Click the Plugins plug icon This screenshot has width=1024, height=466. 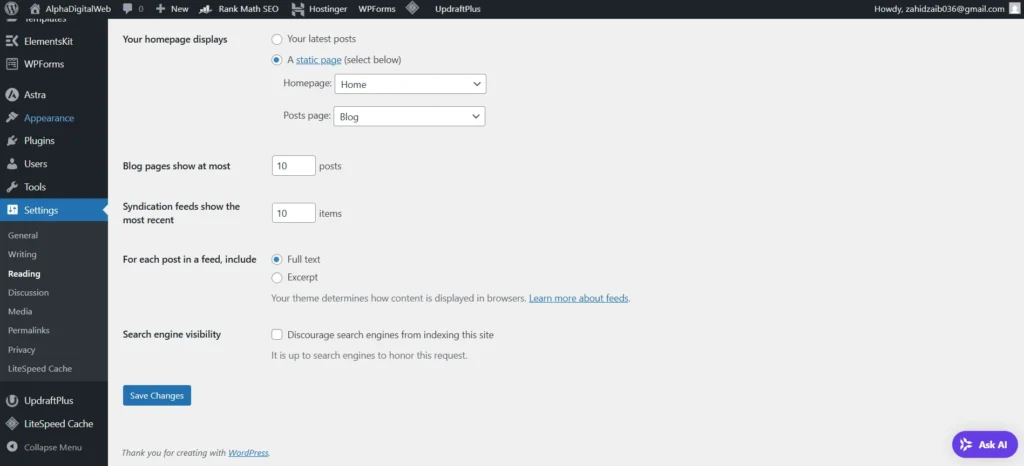click(x=12, y=141)
